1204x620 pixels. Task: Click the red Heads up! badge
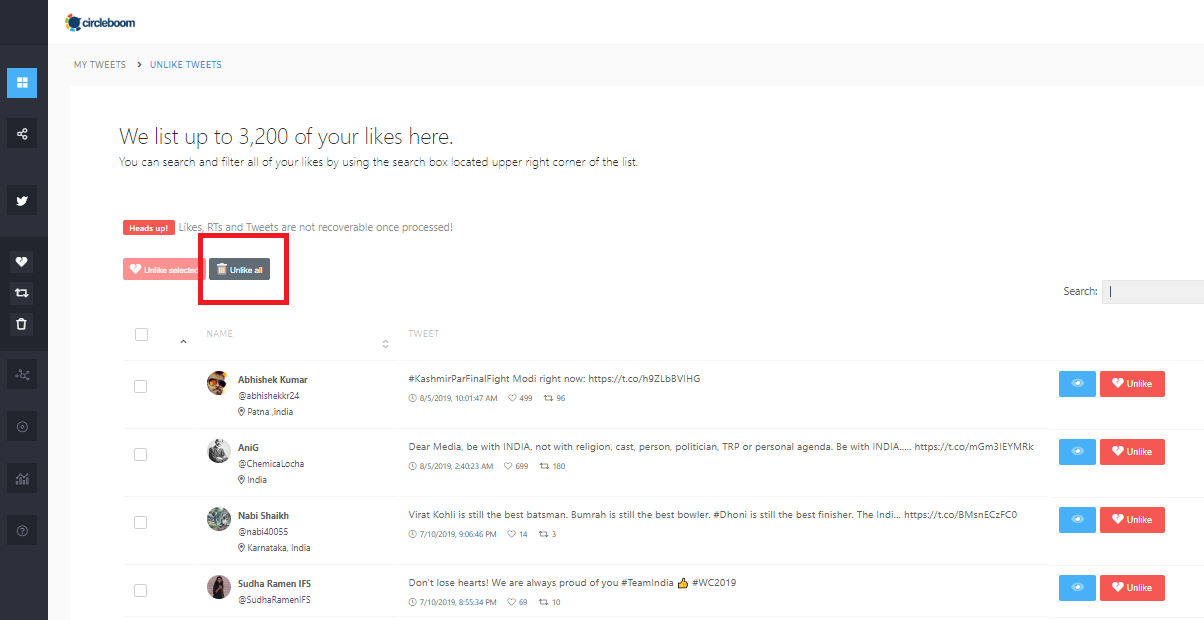pyautogui.click(x=149, y=228)
